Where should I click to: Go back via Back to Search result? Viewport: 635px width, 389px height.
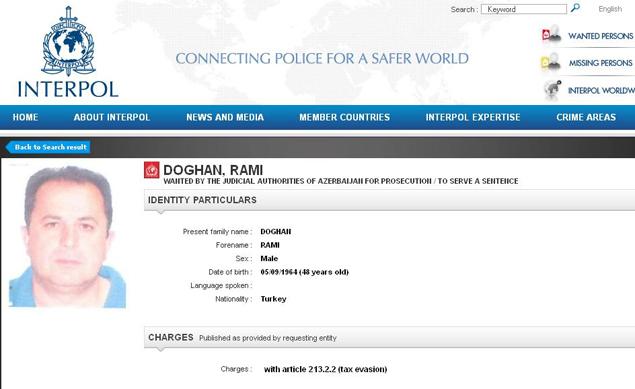48,147
